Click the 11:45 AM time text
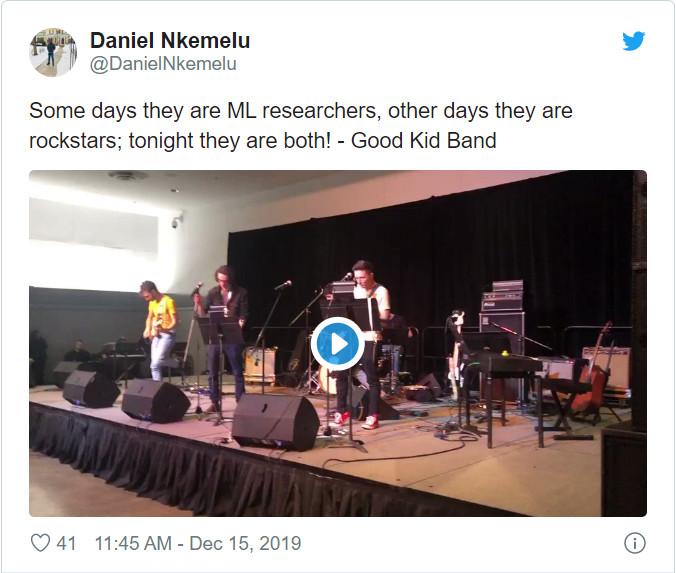 click(133, 543)
